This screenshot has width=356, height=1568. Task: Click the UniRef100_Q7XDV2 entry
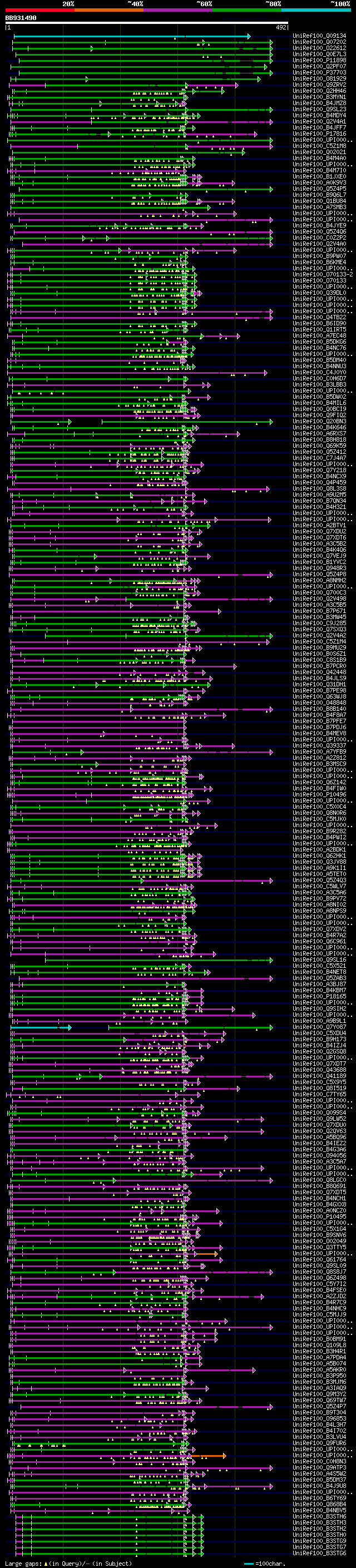(319, 929)
